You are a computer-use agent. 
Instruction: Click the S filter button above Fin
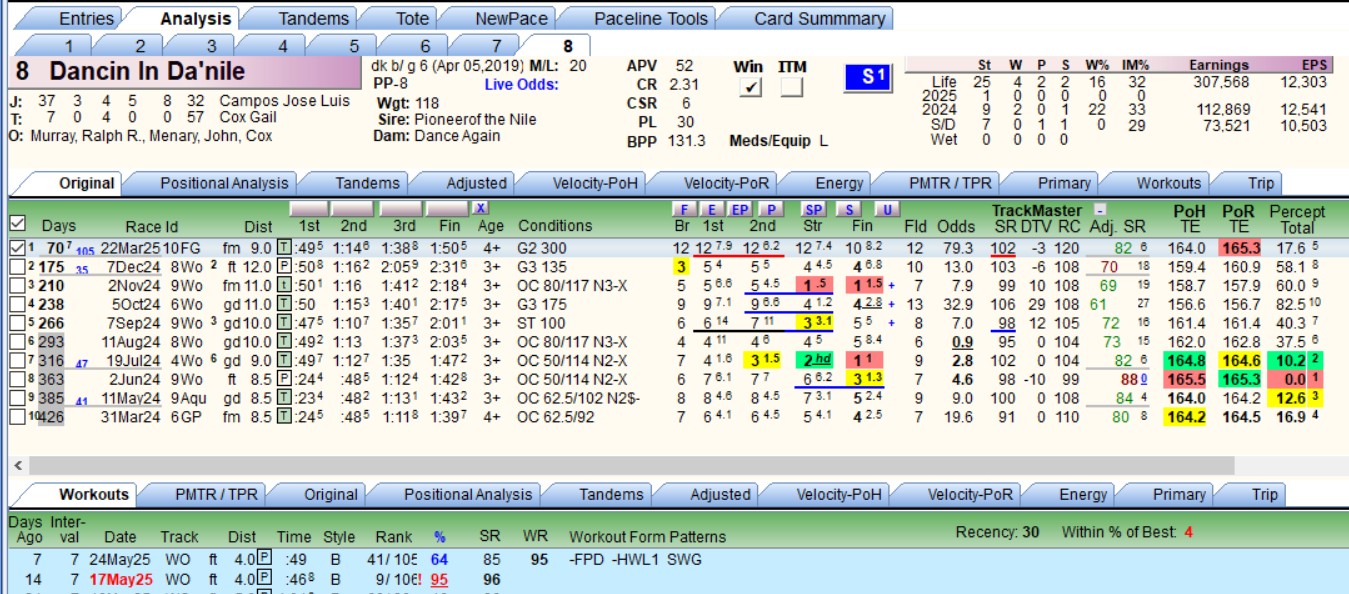click(x=850, y=209)
